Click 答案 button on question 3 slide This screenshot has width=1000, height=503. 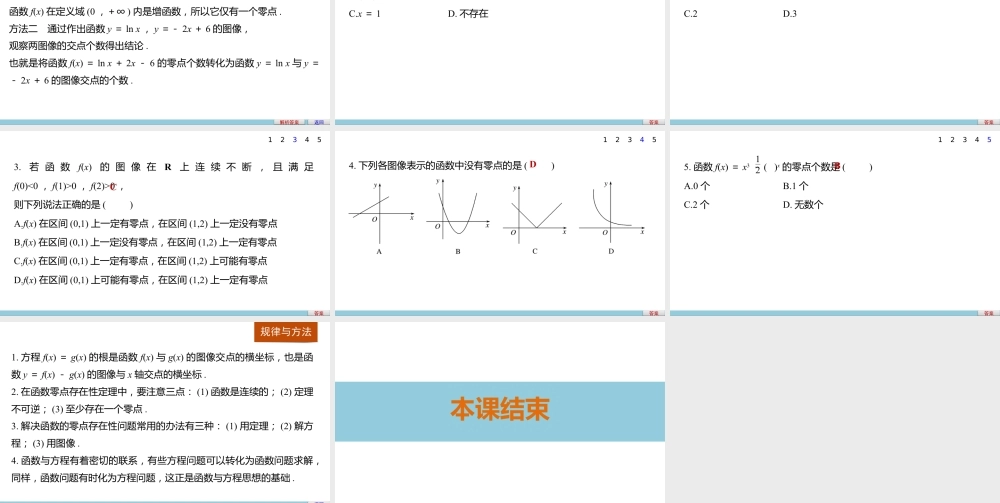click(319, 313)
